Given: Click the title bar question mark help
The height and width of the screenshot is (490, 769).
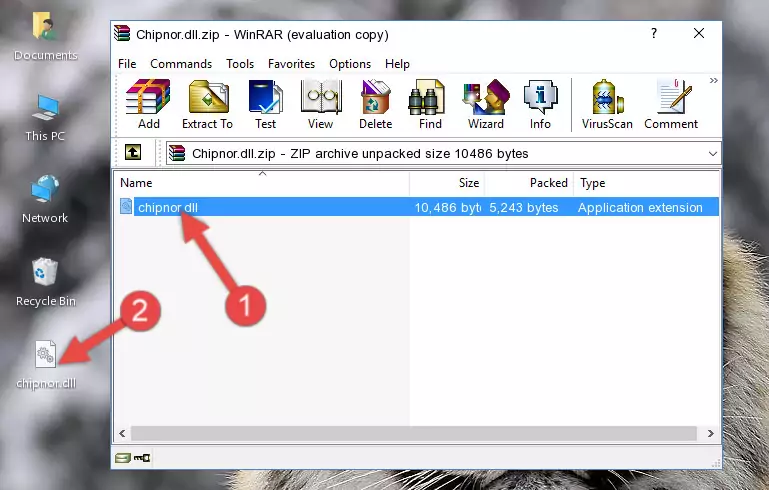Looking at the screenshot, I should (654, 33).
